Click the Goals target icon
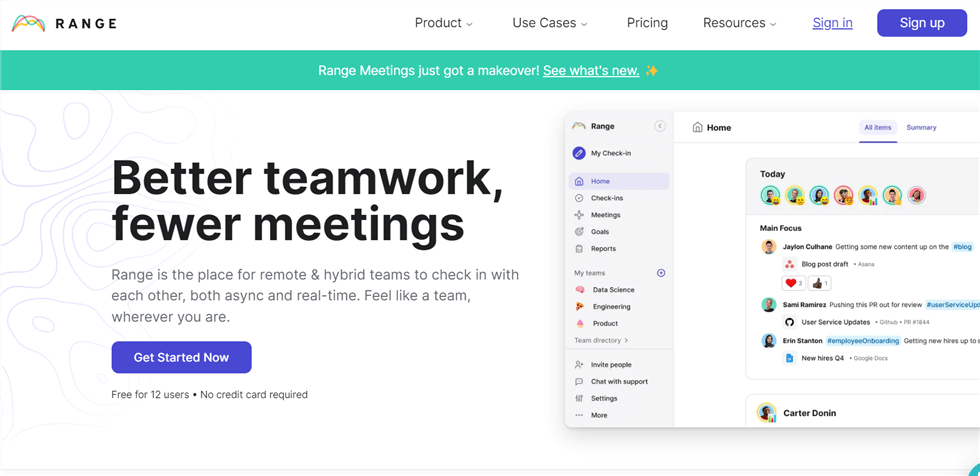The image size is (980, 476). coord(579,232)
